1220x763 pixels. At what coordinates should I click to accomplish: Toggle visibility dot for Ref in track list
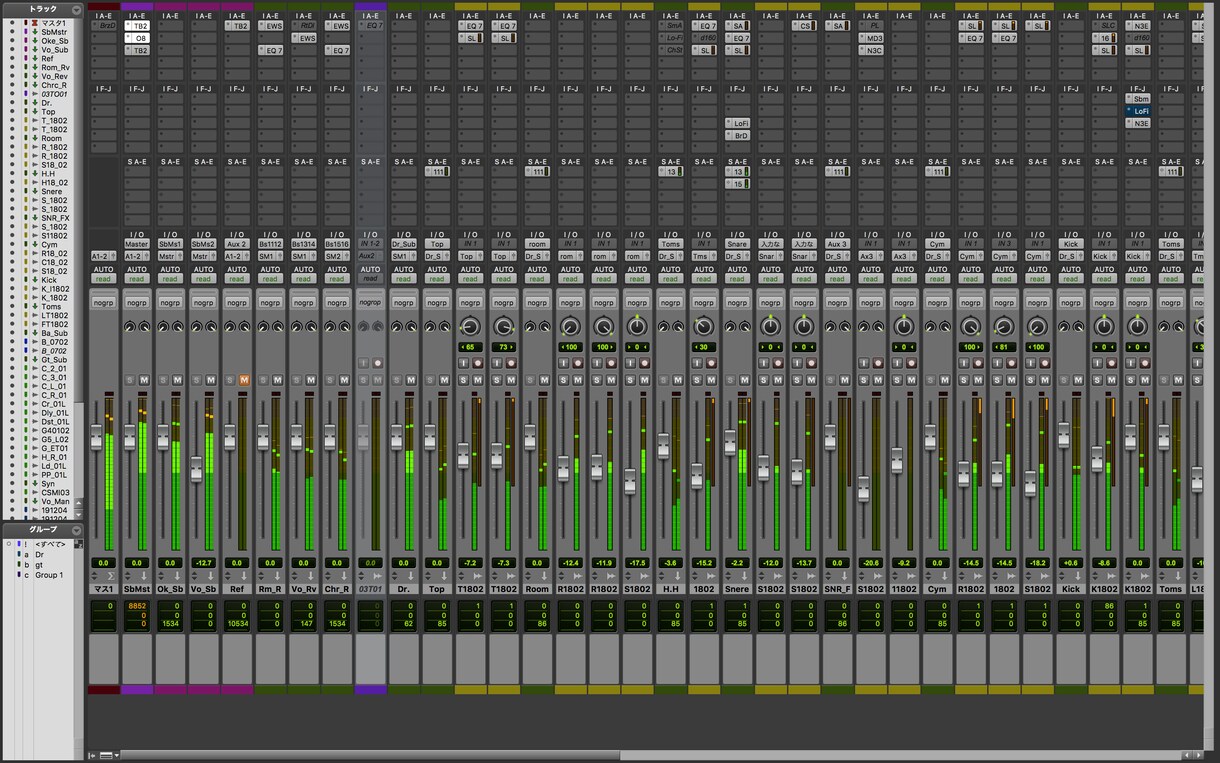[x=12, y=59]
